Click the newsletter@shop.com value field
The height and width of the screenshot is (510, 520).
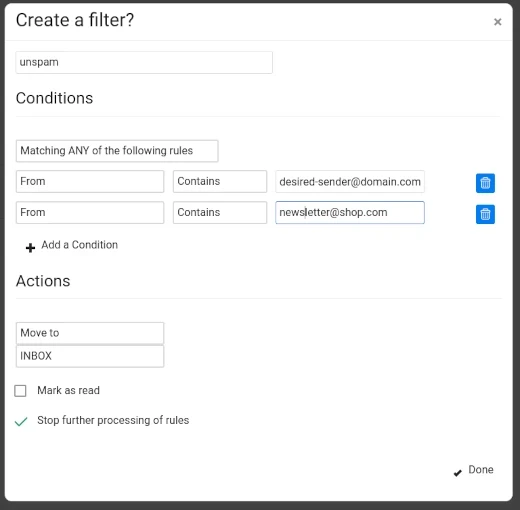pos(350,212)
